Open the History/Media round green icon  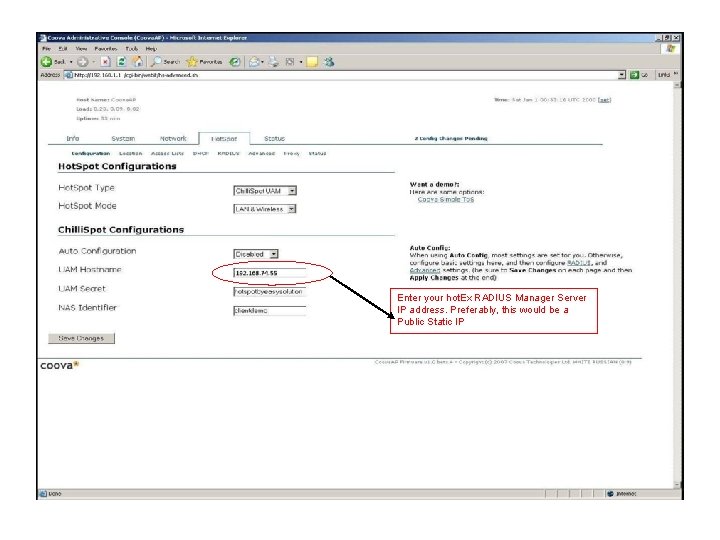235,62
